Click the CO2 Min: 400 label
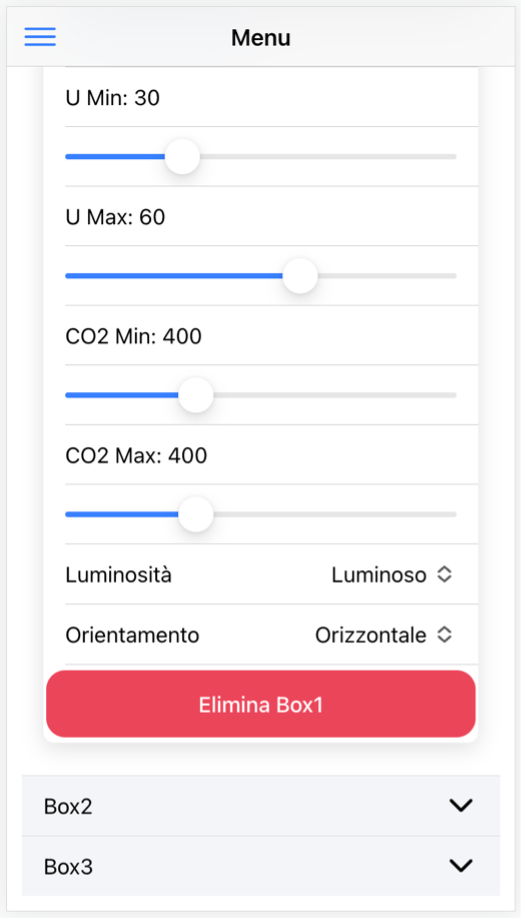This screenshot has height=922, width=525. click(x=133, y=336)
